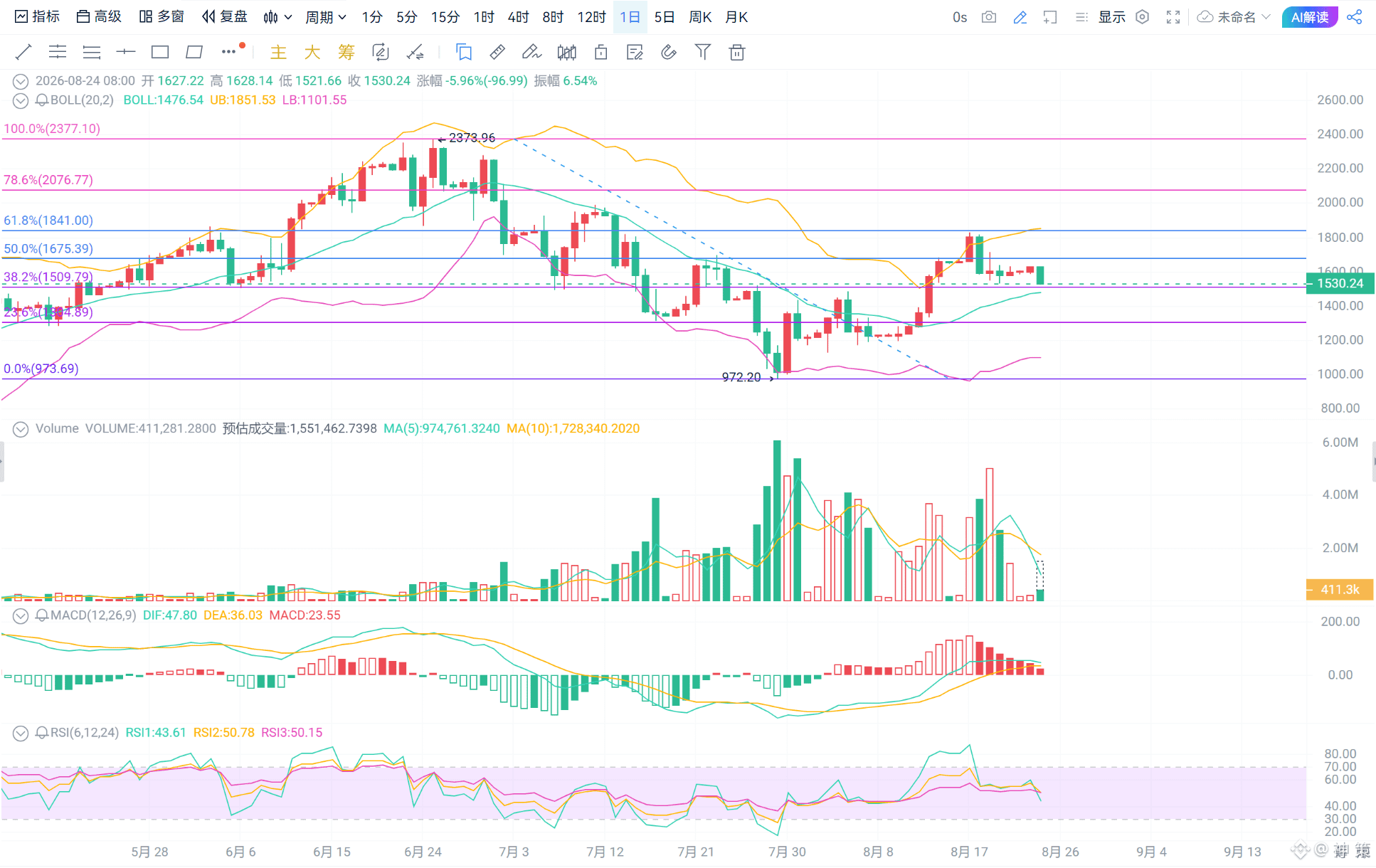
Task: Click the RSI(6,12,24) indicator label
Action: click(85, 733)
